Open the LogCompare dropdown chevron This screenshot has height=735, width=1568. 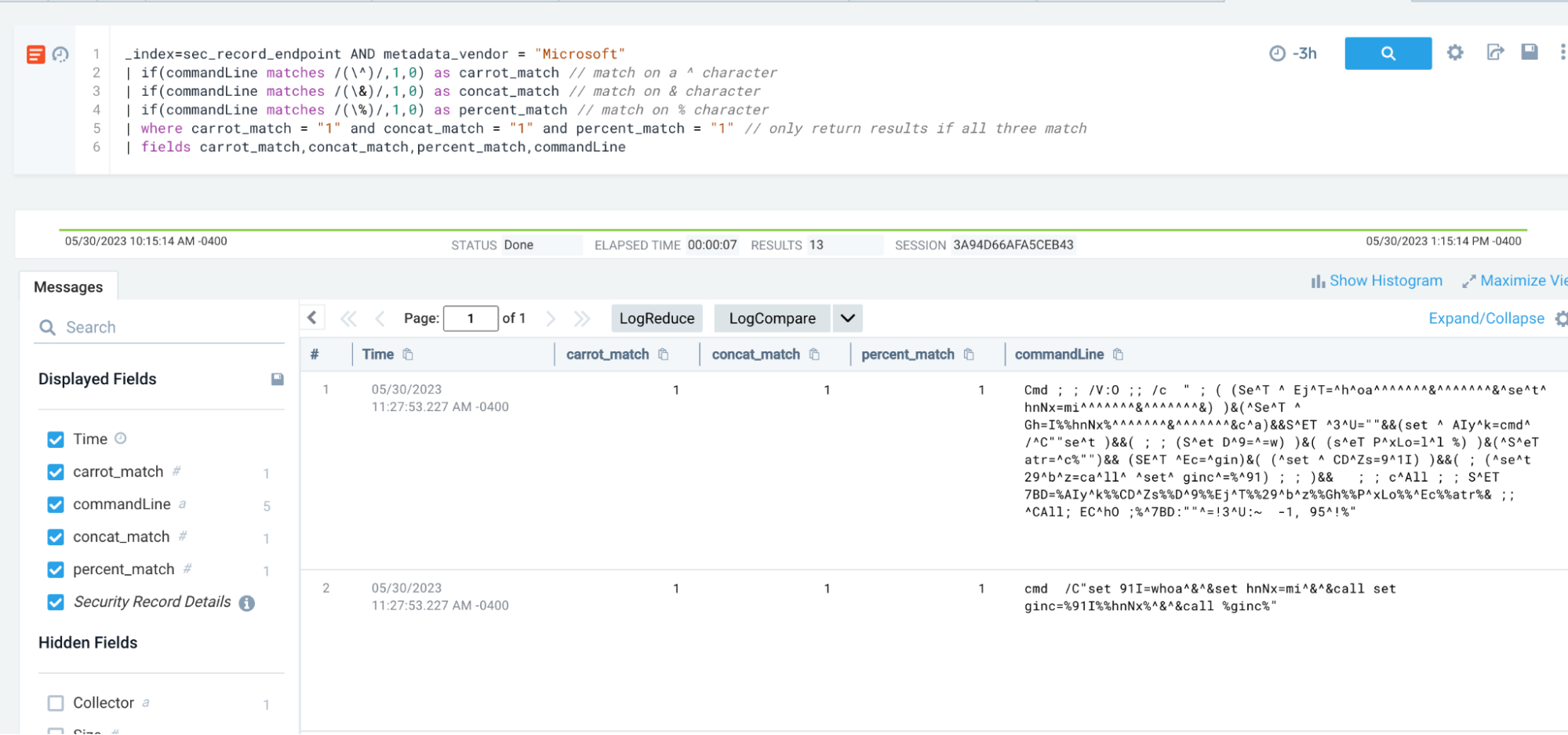[x=847, y=318]
